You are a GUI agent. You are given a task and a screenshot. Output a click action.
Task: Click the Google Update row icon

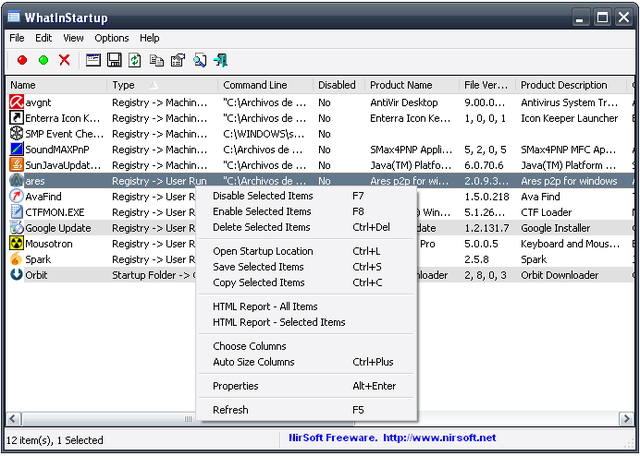click(16, 228)
